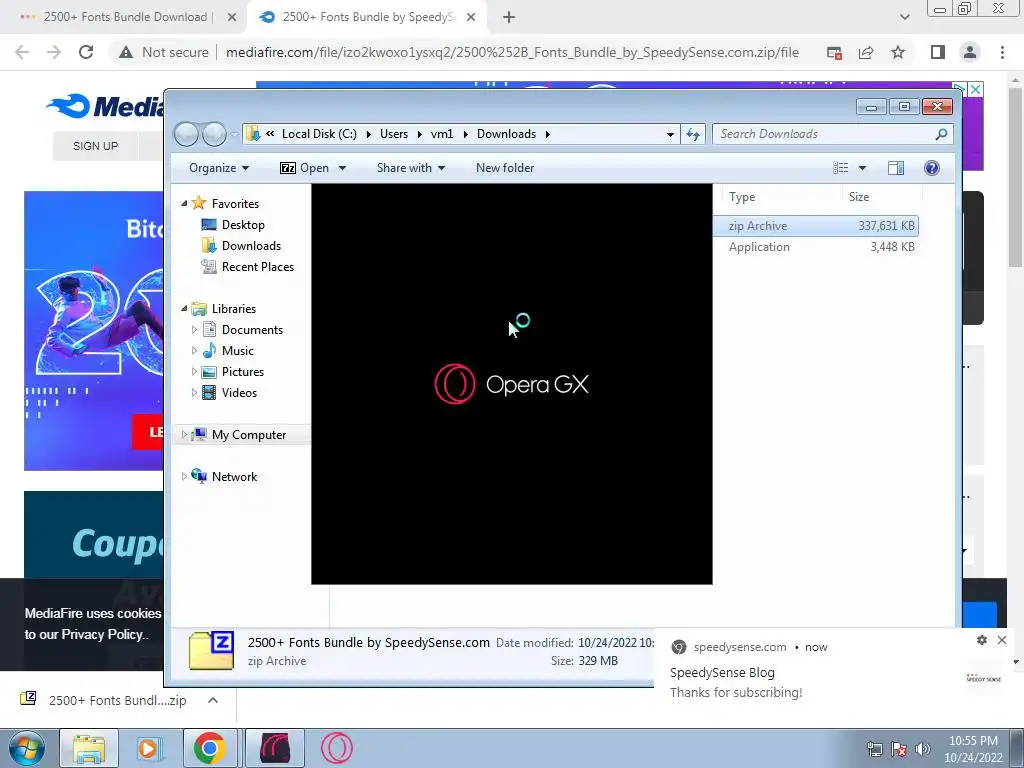Viewport: 1024px width, 768px height.
Task: Expand the Pictures library
Action: click(194, 372)
